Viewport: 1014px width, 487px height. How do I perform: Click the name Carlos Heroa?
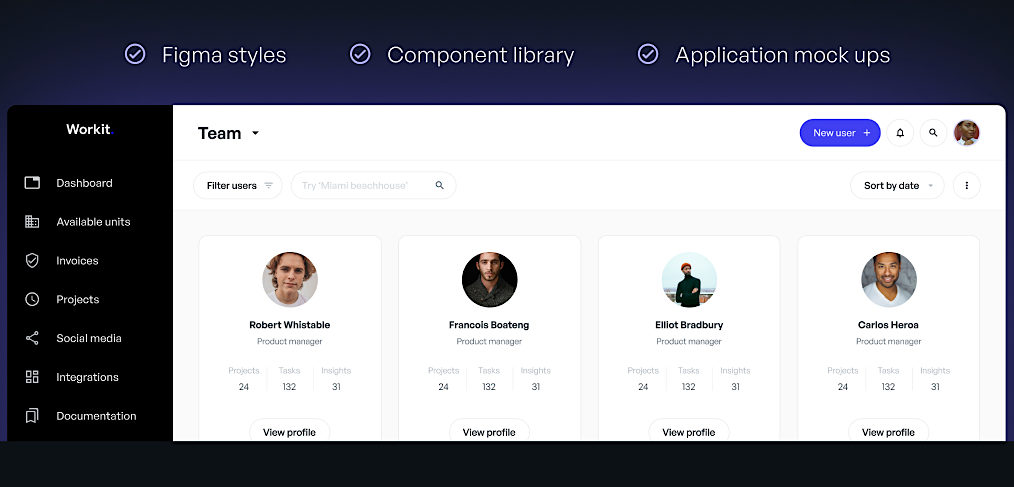(889, 325)
